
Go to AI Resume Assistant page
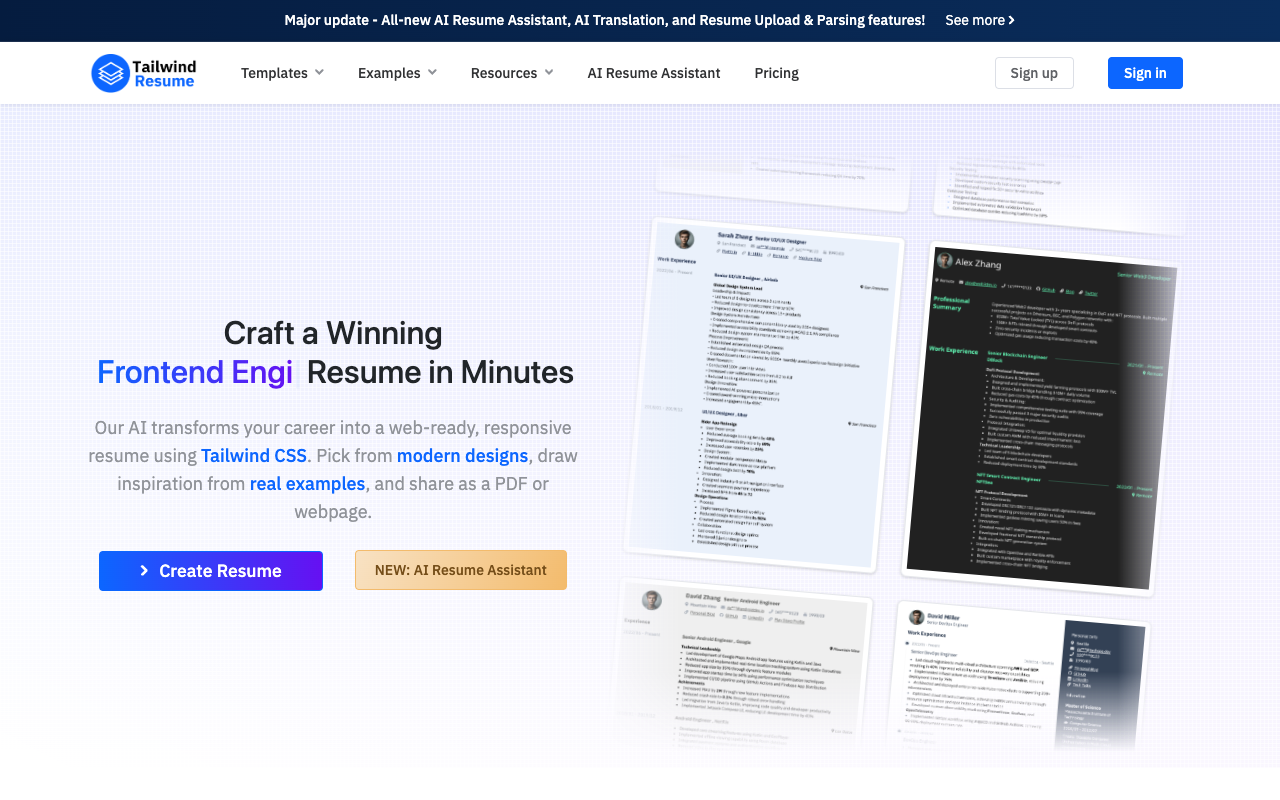654,73
